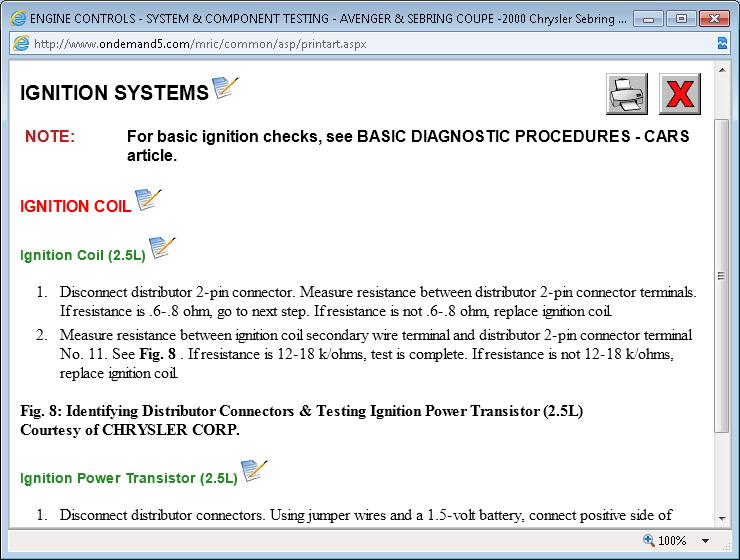Minimize the browser window
The width and height of the screenshot is (740, 560).
(648, 19)
